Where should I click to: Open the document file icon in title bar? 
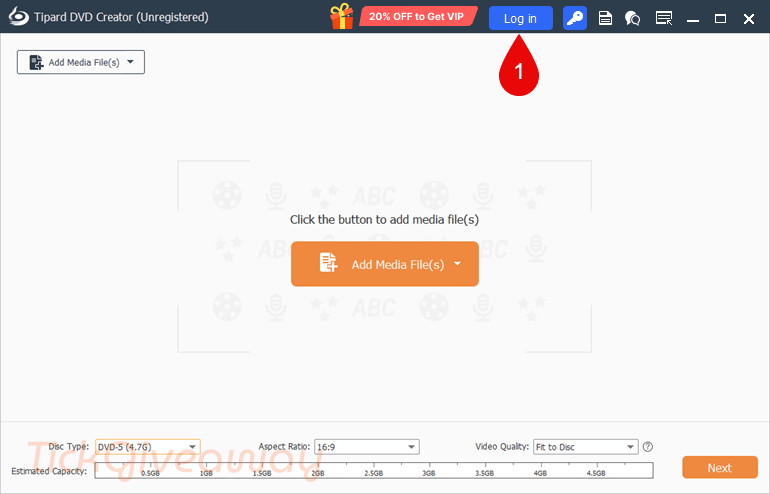pos(605,19)
